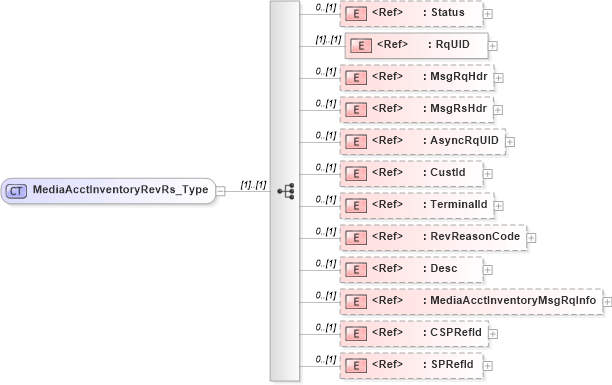Click the <Ref> text in the RqUID box
Viewport: 612px width, 385px height.
pyautogui.click(x=392, y=45)
